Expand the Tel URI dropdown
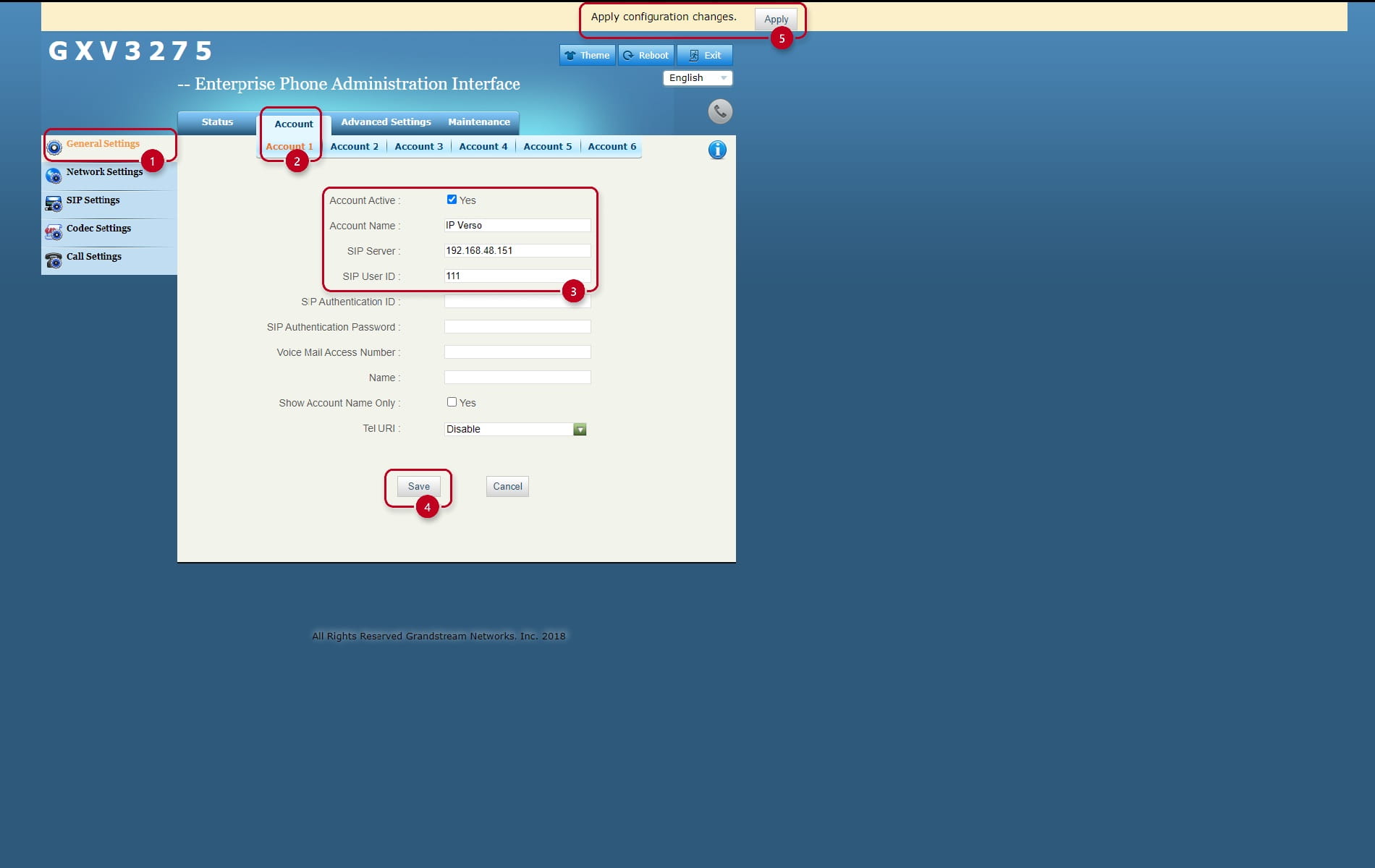Viewport: 1375px width, 868px height. click(x=515, y=429)
